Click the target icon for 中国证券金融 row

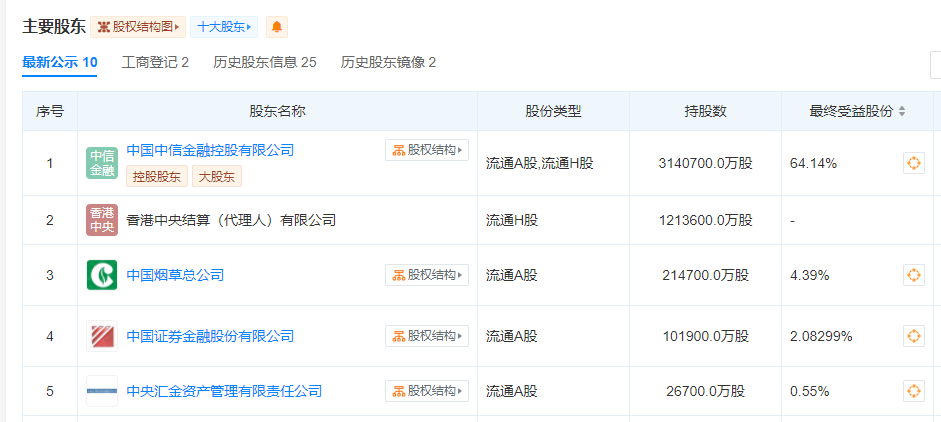pyautogui.click(x=913, y=336)
